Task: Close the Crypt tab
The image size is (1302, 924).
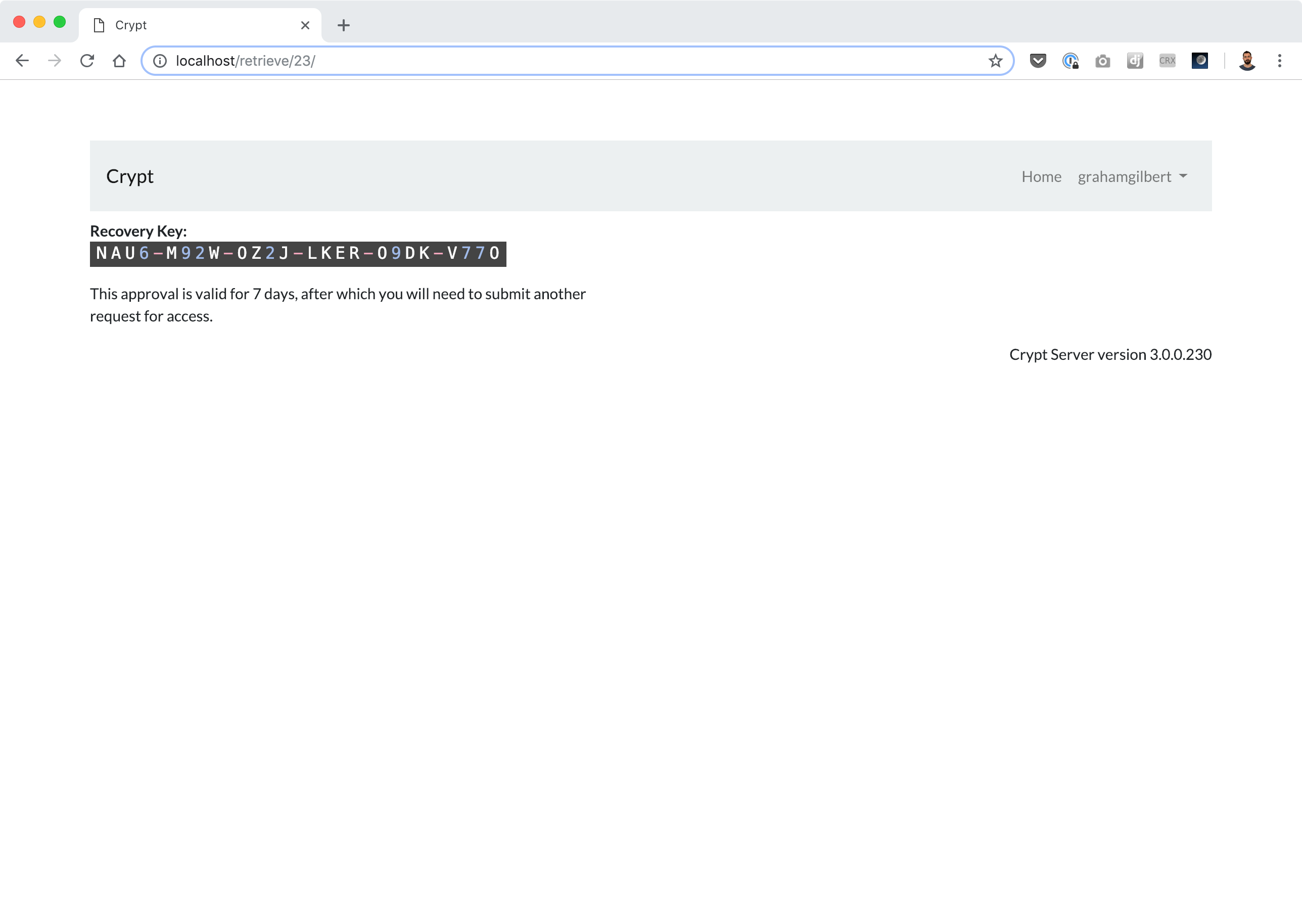Action: coord(305,25)
